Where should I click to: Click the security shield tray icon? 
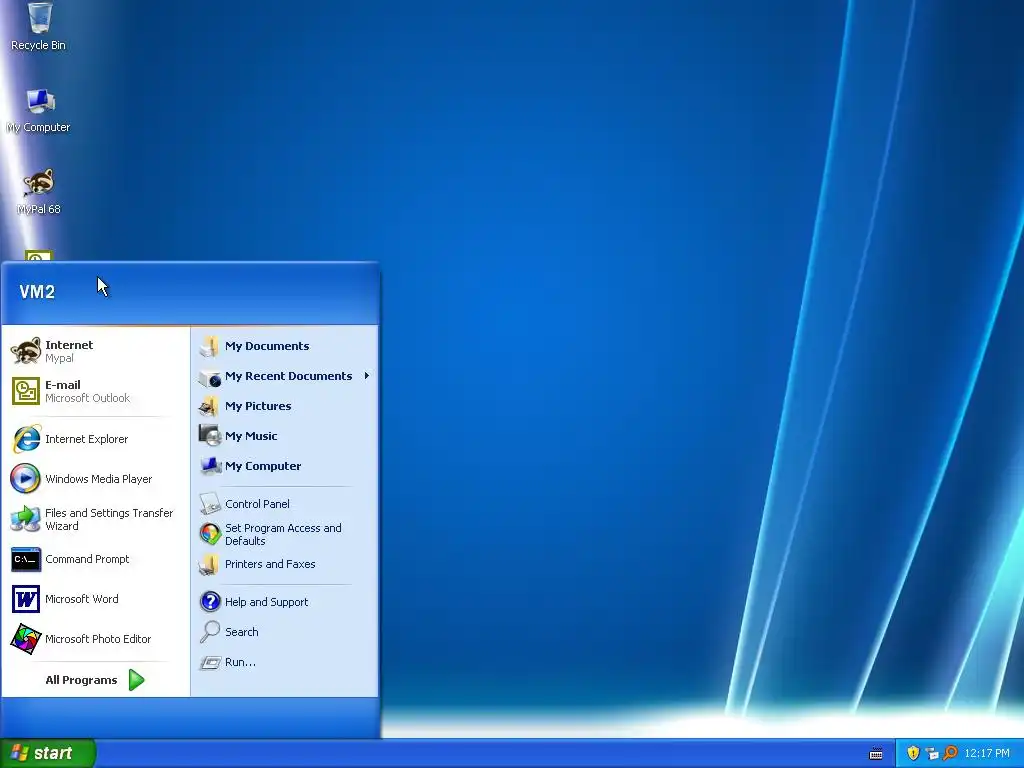click(913, 753)
